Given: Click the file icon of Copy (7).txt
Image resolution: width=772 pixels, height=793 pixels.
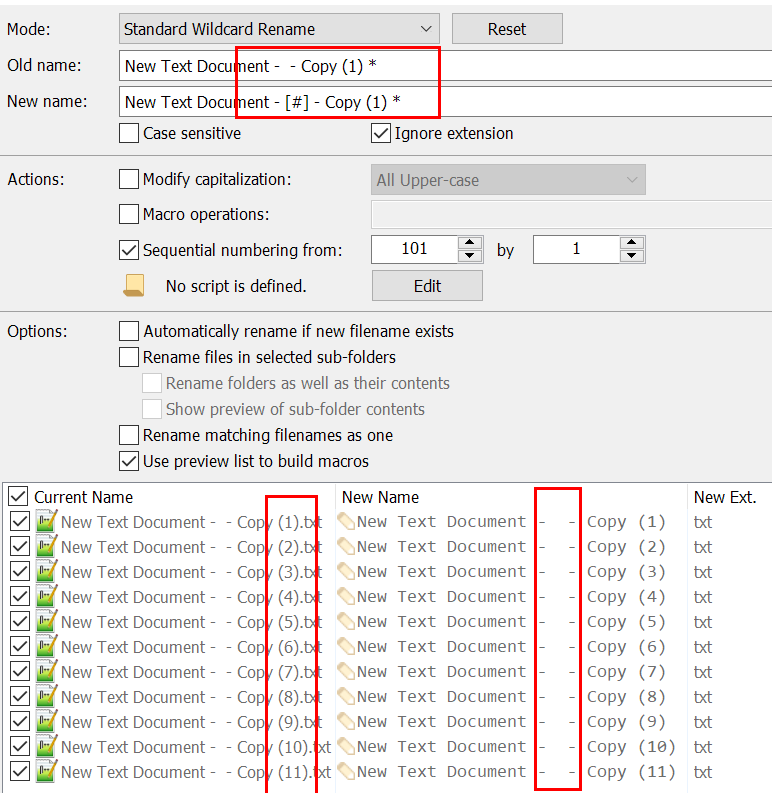Looking at the screenshot, I should tap(46, 671).
